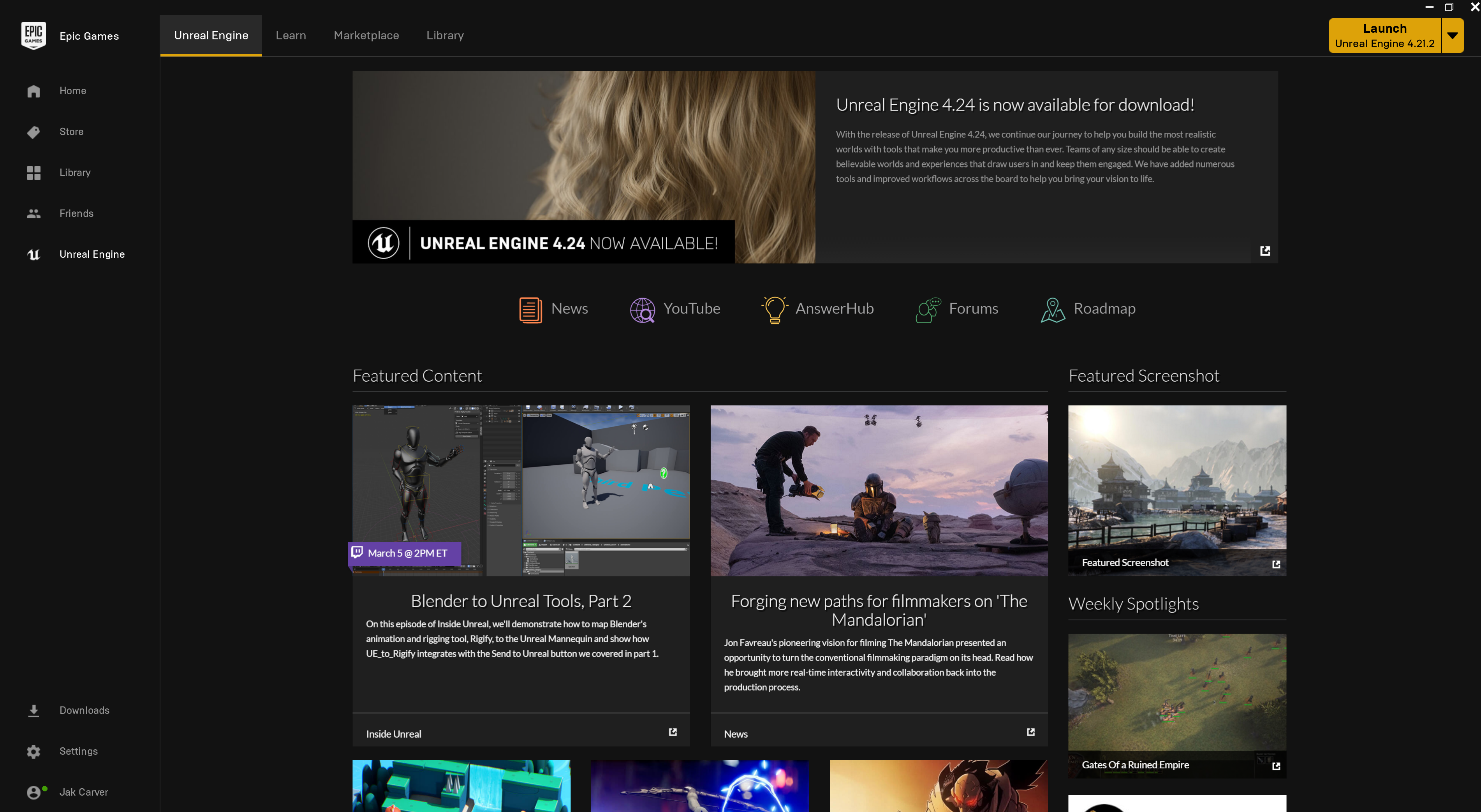The height and width of the screenshot is (812, 1481).
Task: Expand the engine version dropdown arrow
Action: [1452, 36]
